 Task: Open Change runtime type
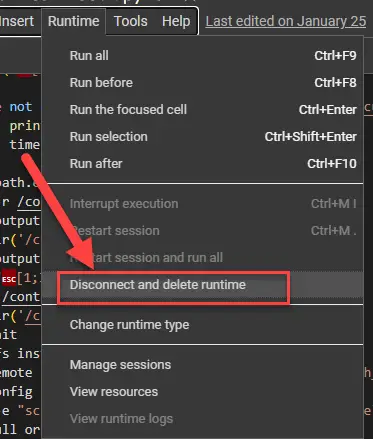202,325
